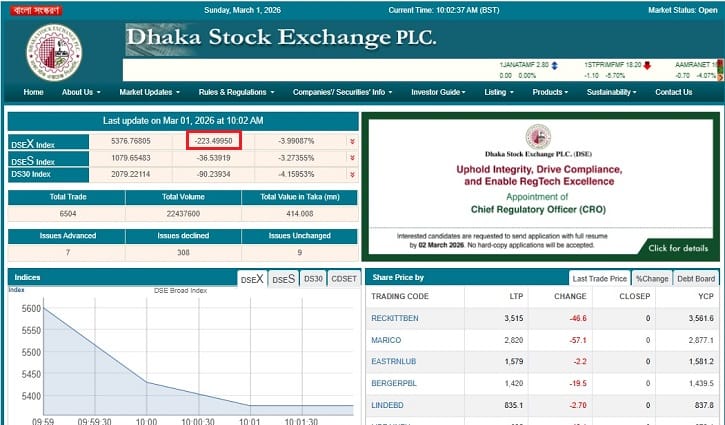This screenshot has width=725, height=425.
Task: Click red down-arrow icon in DSEX Index row
Action: (x=352, y=142)
